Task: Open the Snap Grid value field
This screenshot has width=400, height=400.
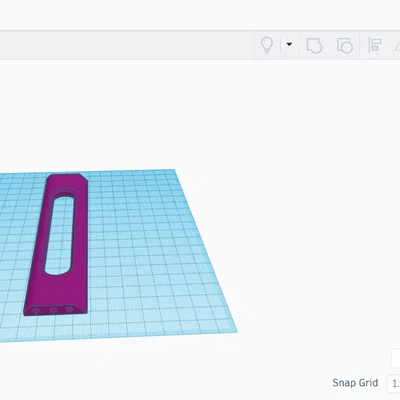Action: 394,383
